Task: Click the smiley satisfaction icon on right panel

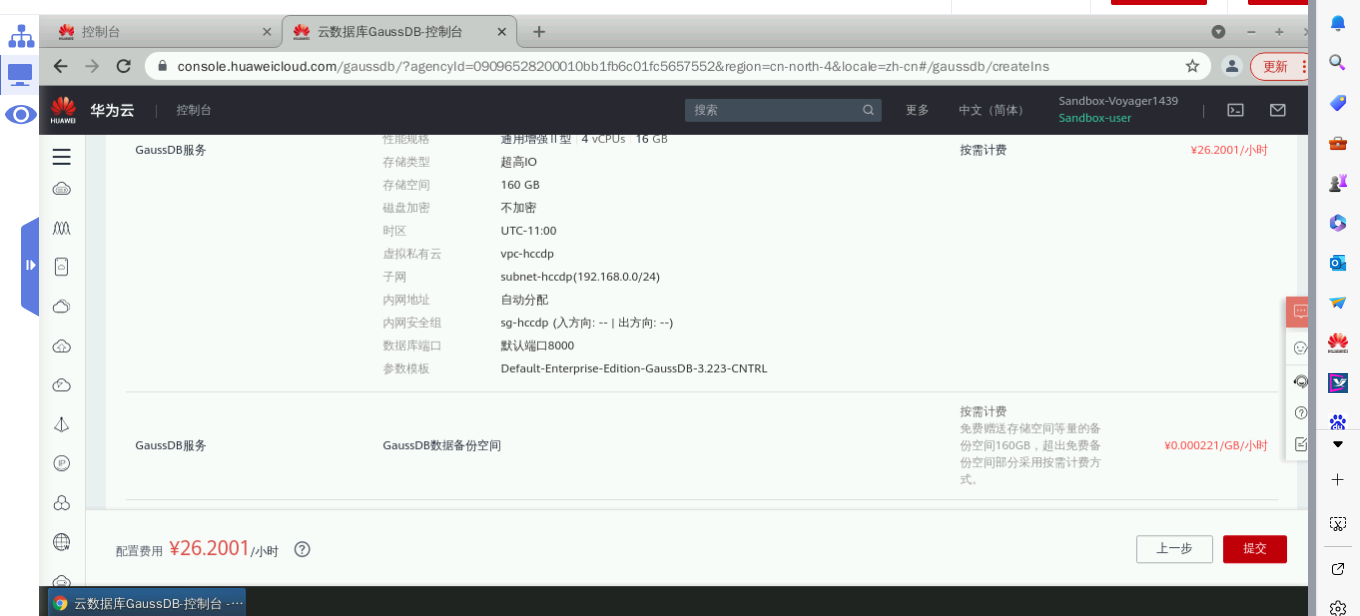Action: pos(1300,348)
